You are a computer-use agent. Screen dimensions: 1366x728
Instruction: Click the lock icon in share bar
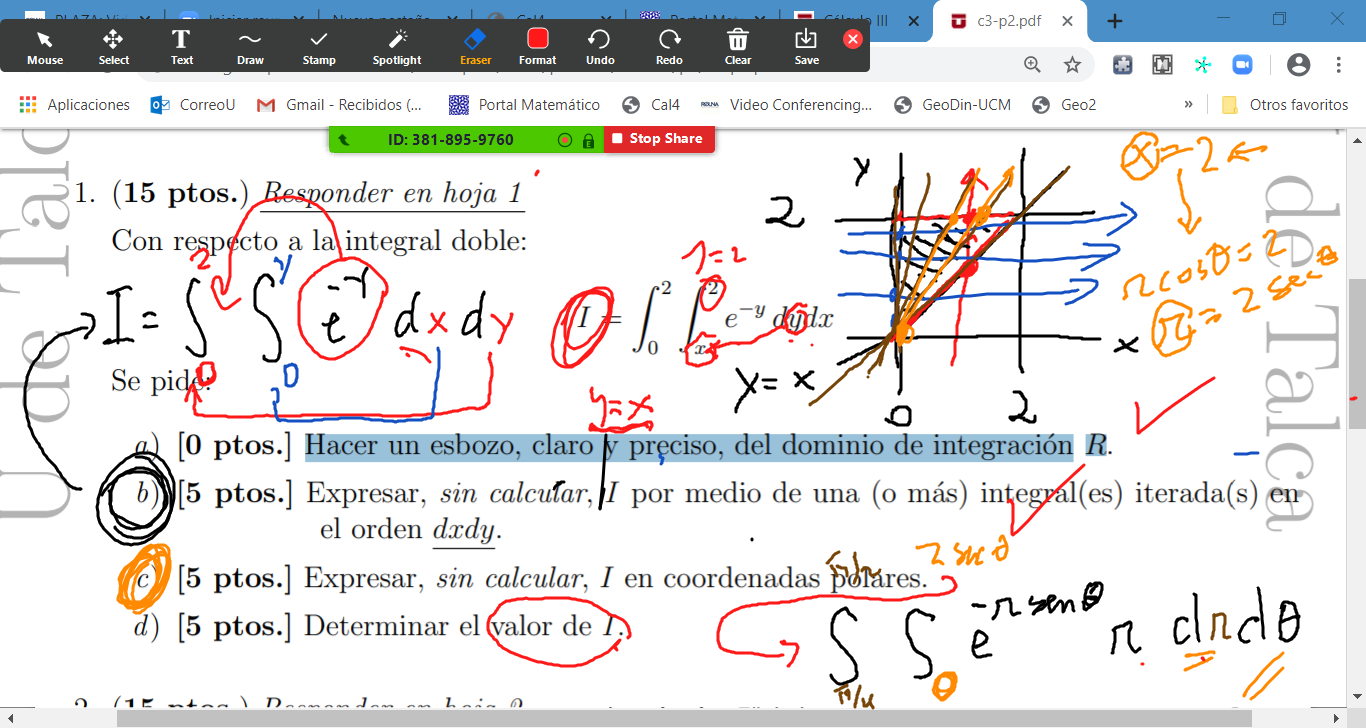[x=589, y=140]
